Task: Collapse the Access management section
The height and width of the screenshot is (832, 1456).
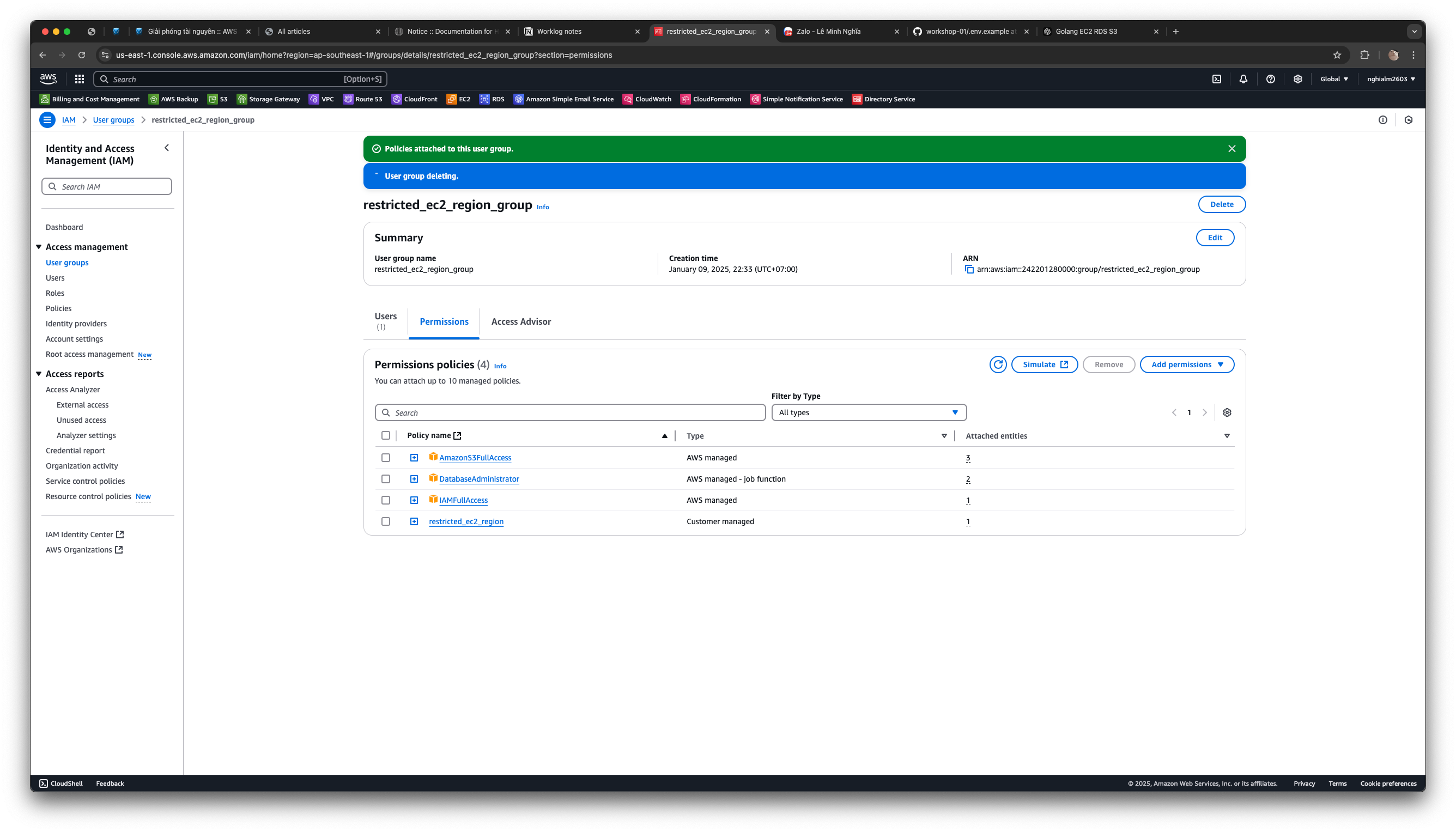Action: click(39, 247)
